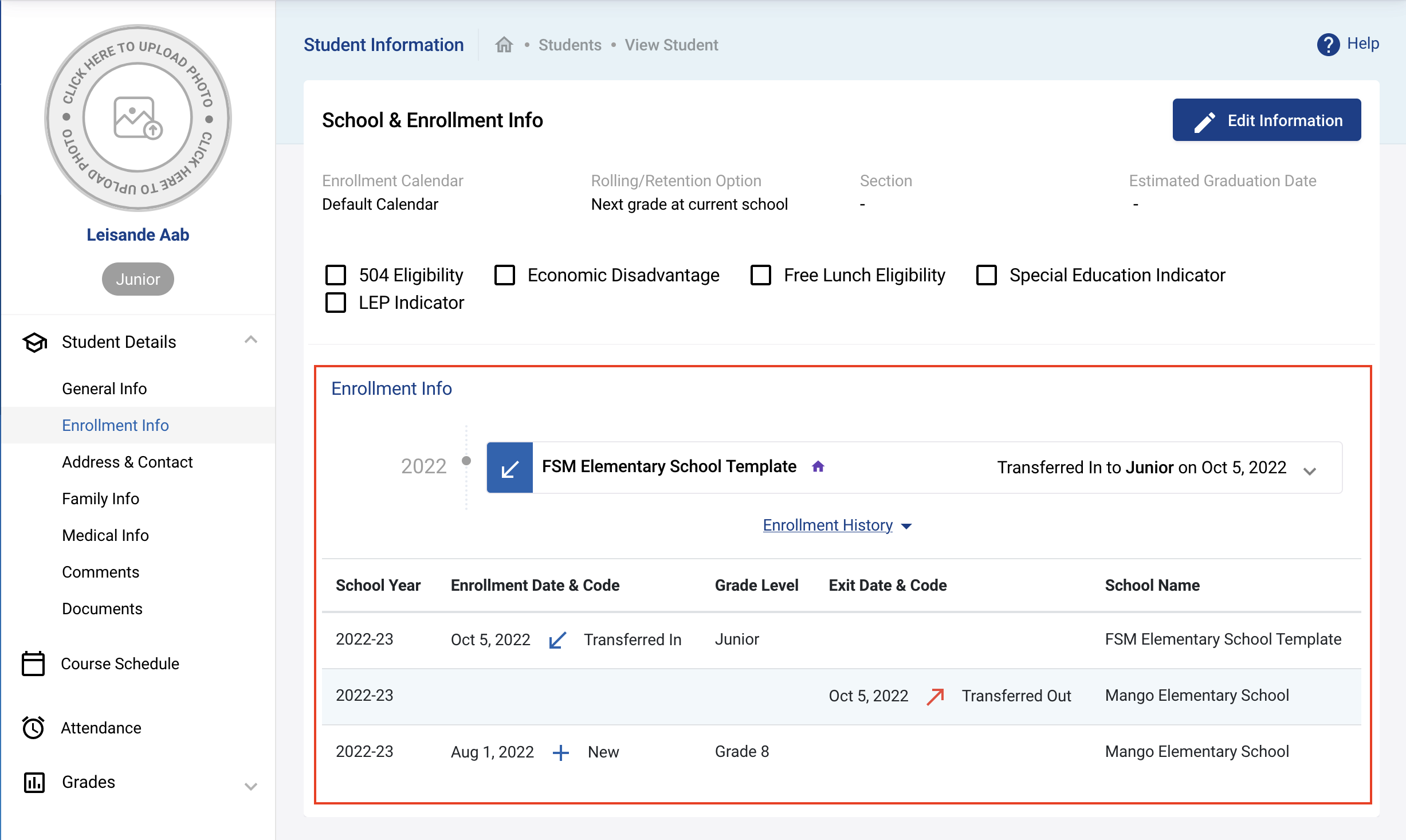Screen dimensions: 1406x840
Task: Click the Help question mark icon
Action: [x=1328, y=45]
